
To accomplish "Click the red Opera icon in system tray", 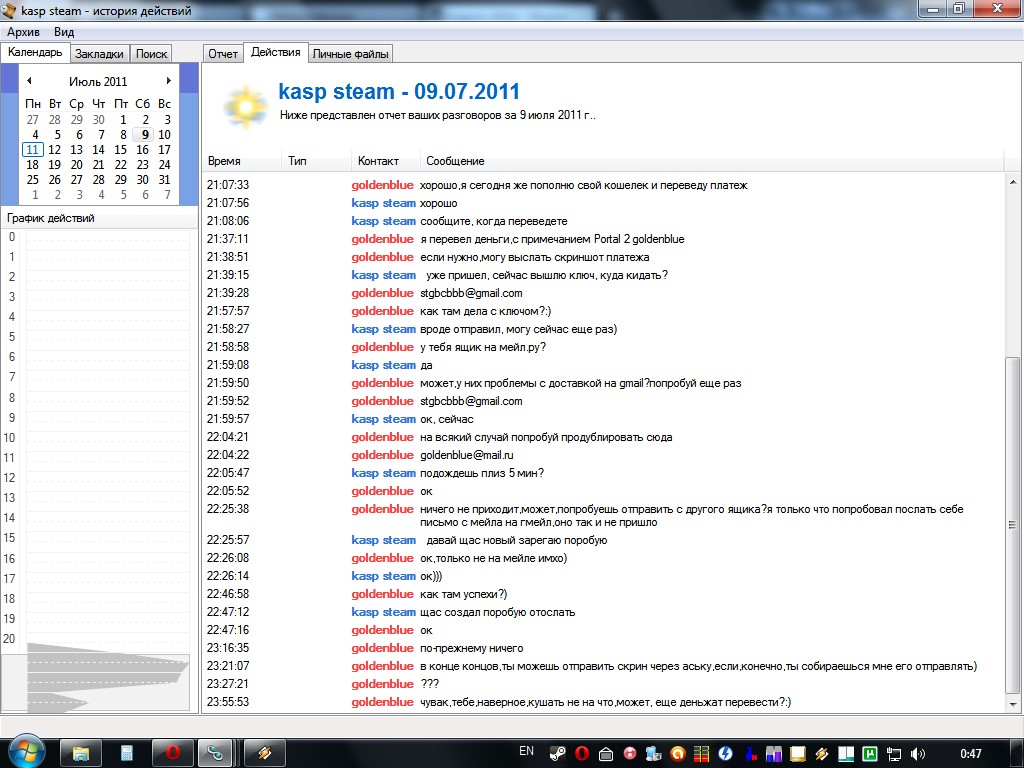I will (581, 754).
